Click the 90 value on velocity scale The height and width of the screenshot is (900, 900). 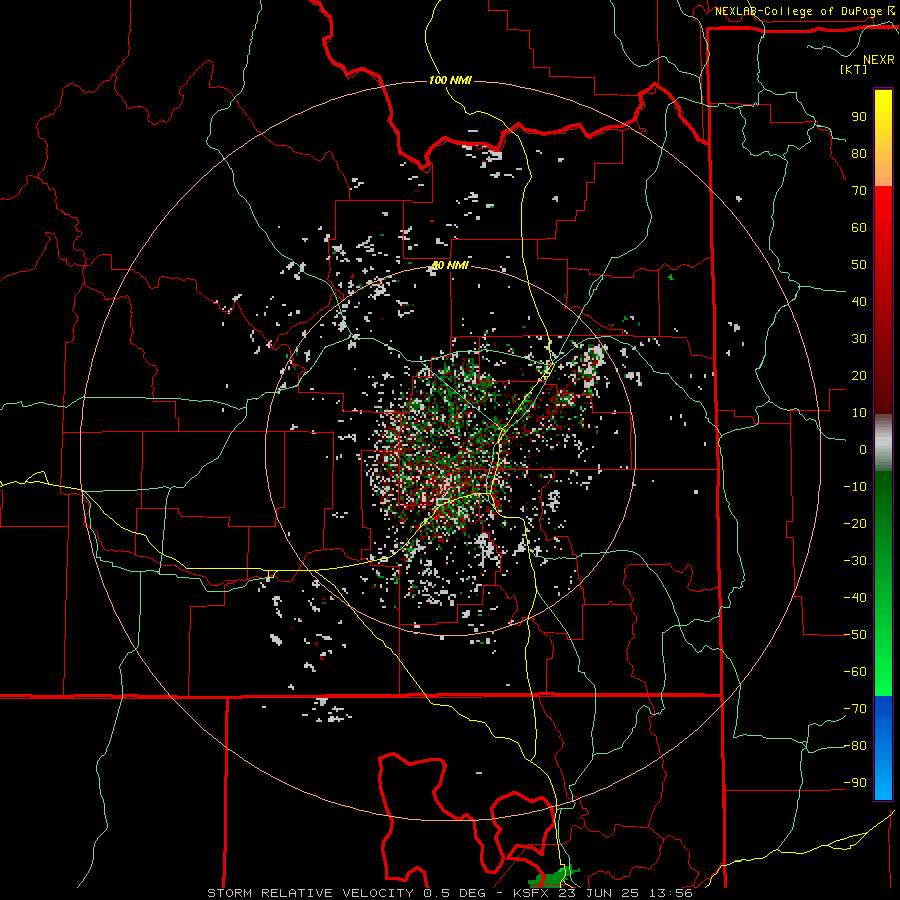point(859,117)
